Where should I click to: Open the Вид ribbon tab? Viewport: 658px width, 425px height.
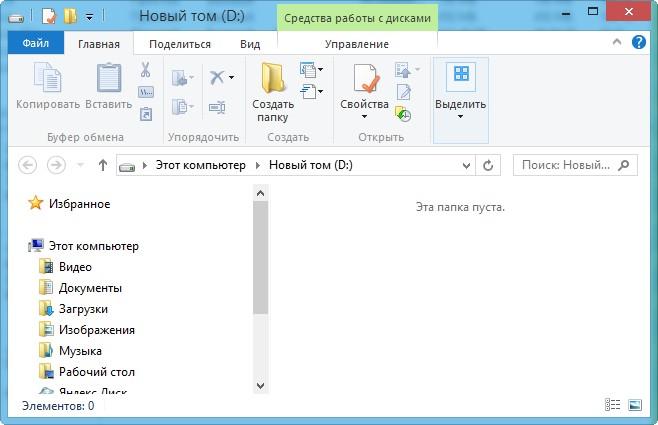[x=250, y=44]
